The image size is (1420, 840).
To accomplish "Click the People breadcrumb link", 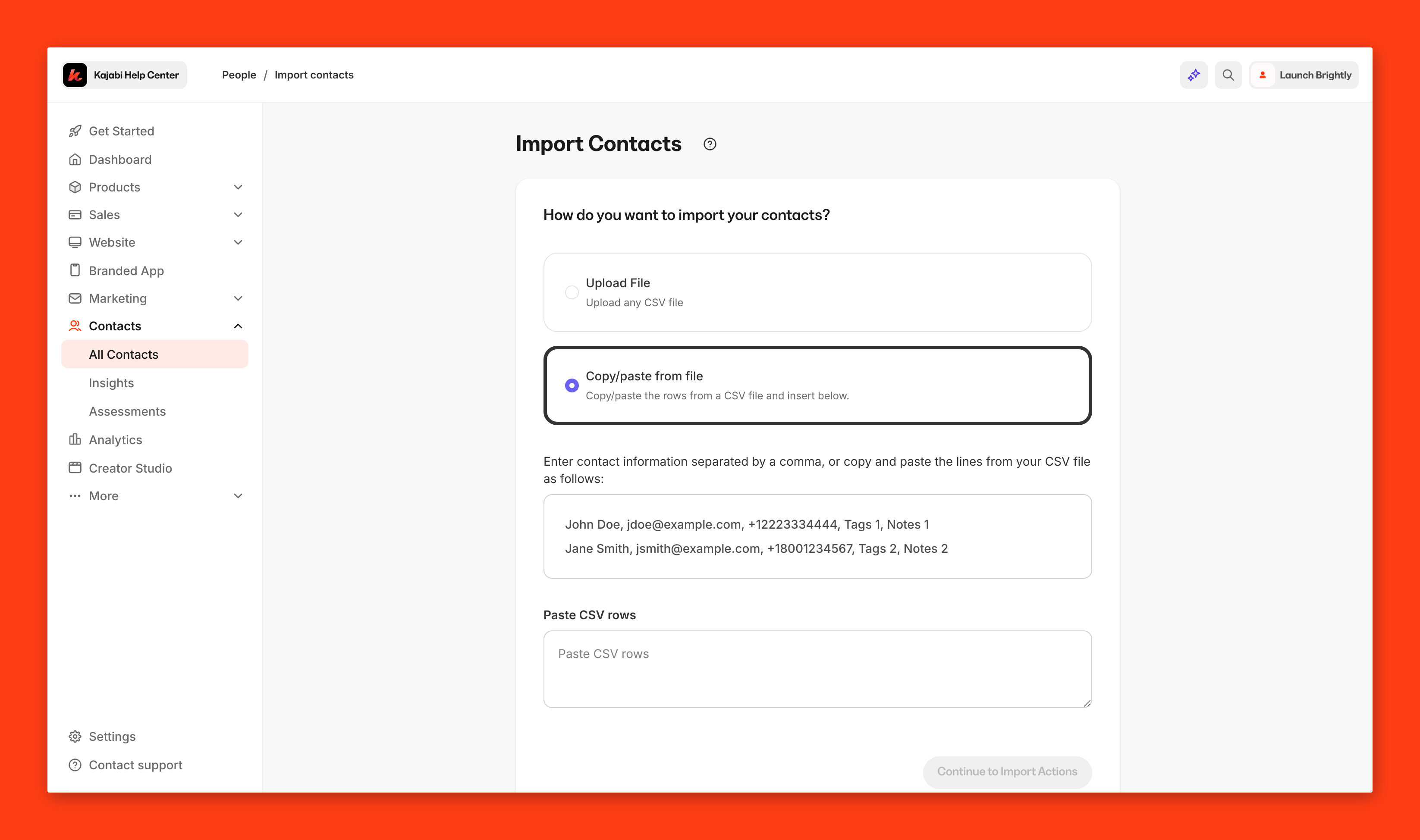I will pyautogui.click(x=239, y=75).
